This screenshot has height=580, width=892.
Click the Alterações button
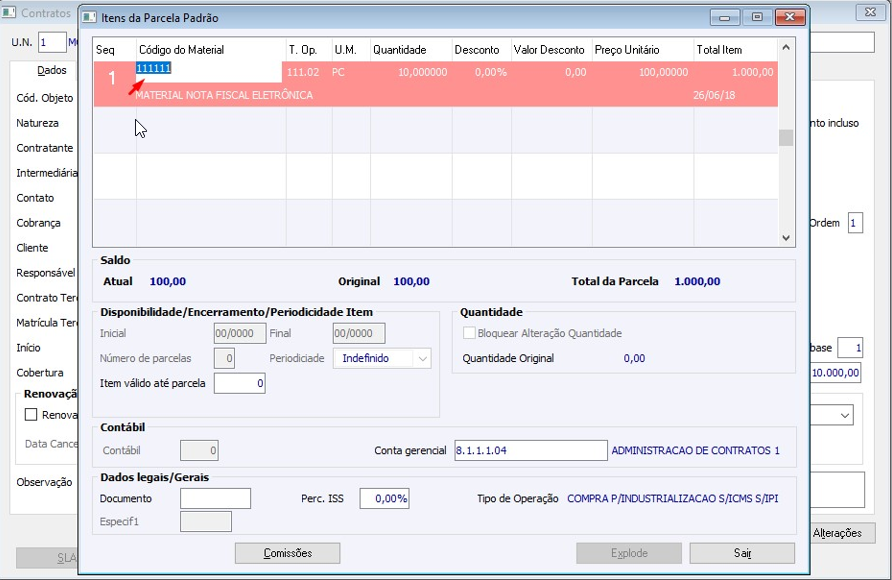click(837, 533)
